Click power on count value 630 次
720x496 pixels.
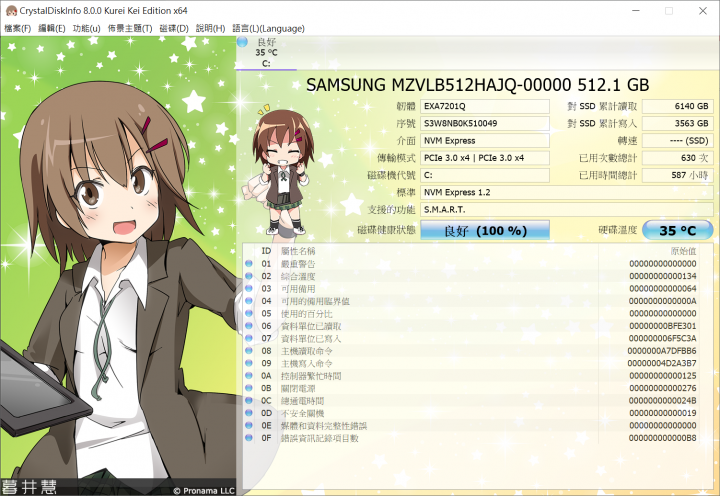(677, 158)
